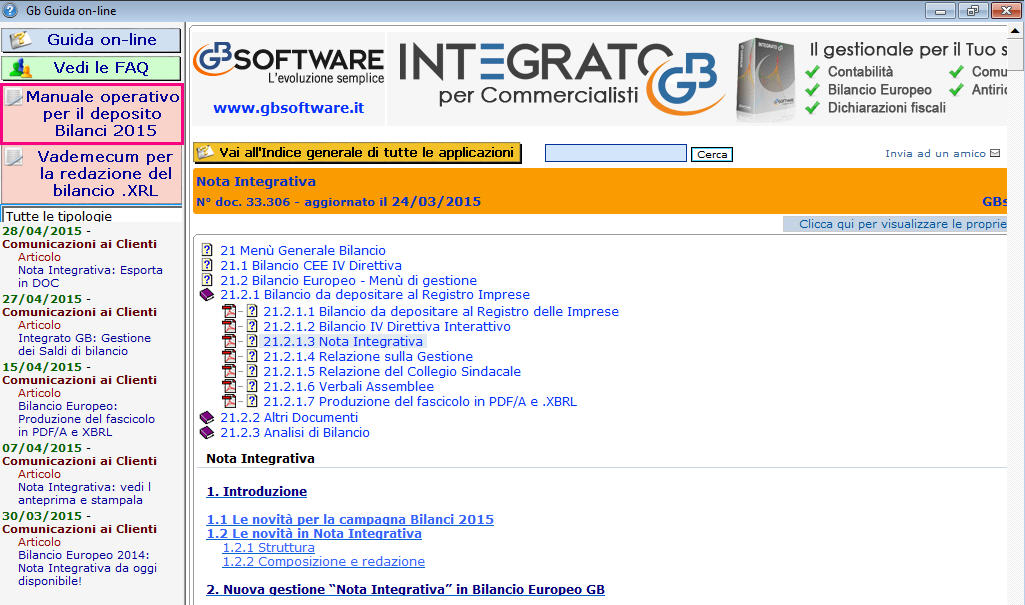1025x605 pixels.
Task: Open article Nota Integrativa: vedi l anteprima e stampala
Action: coord(84,493)
